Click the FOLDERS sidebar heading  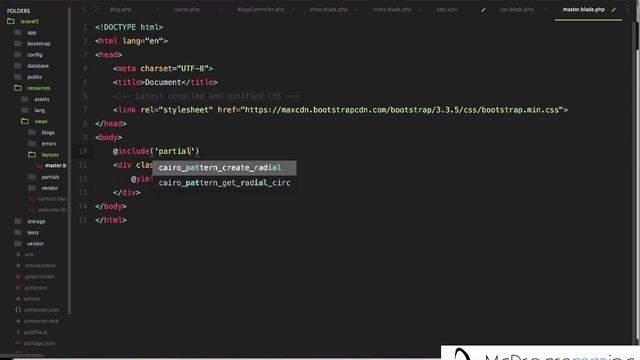(x=18, y=11)
